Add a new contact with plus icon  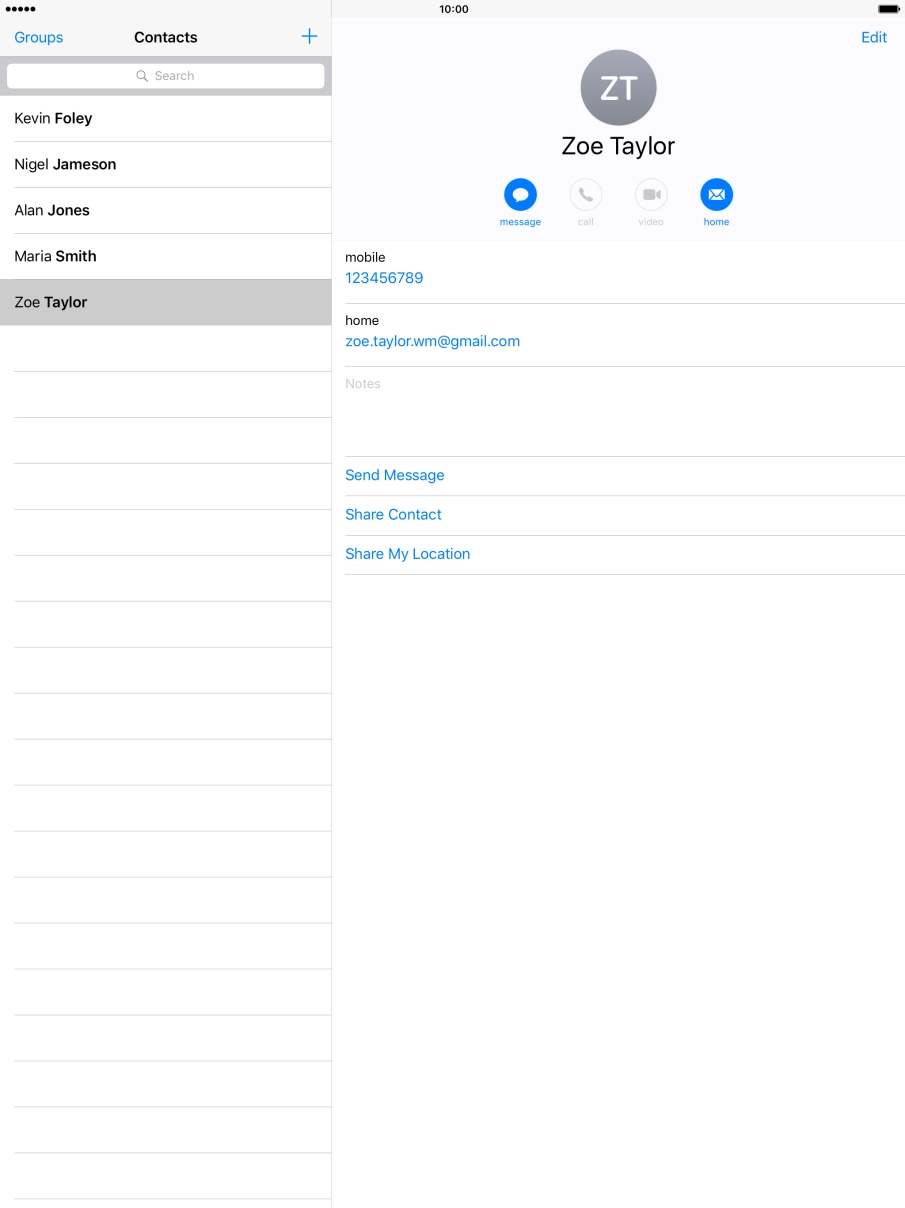pos(309,37)
